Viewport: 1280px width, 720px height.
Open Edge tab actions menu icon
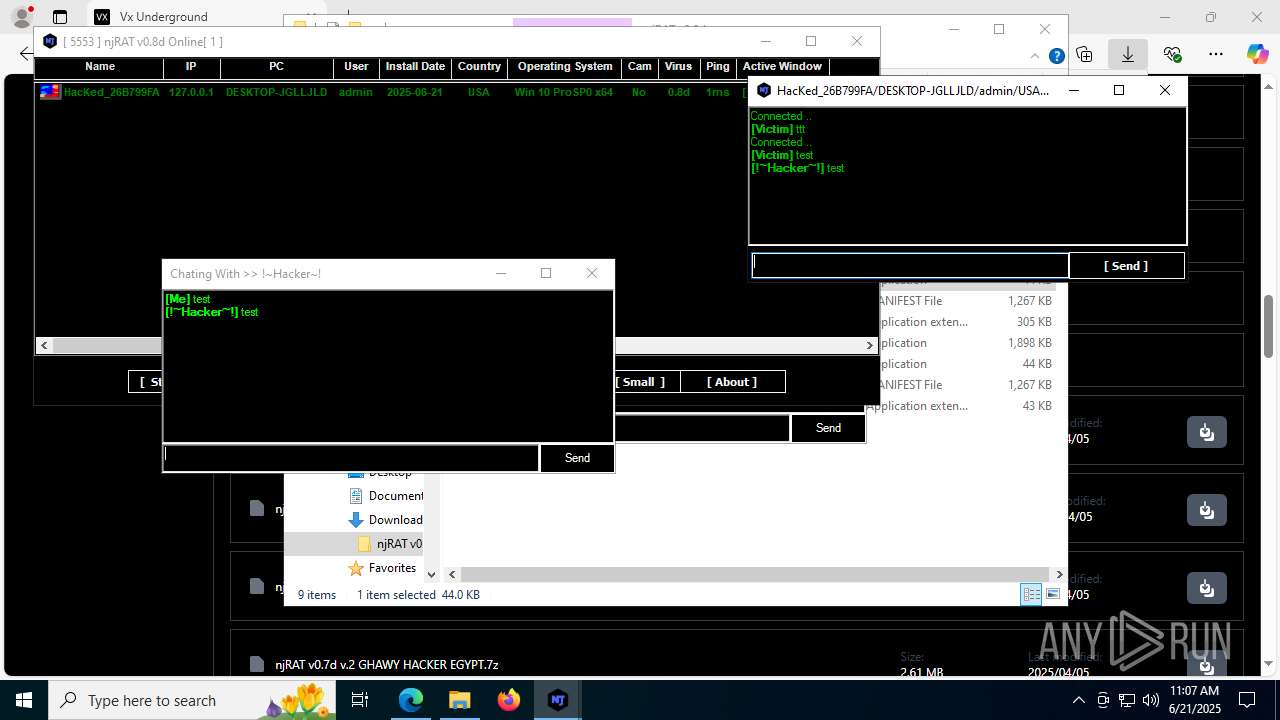[60, 17]
